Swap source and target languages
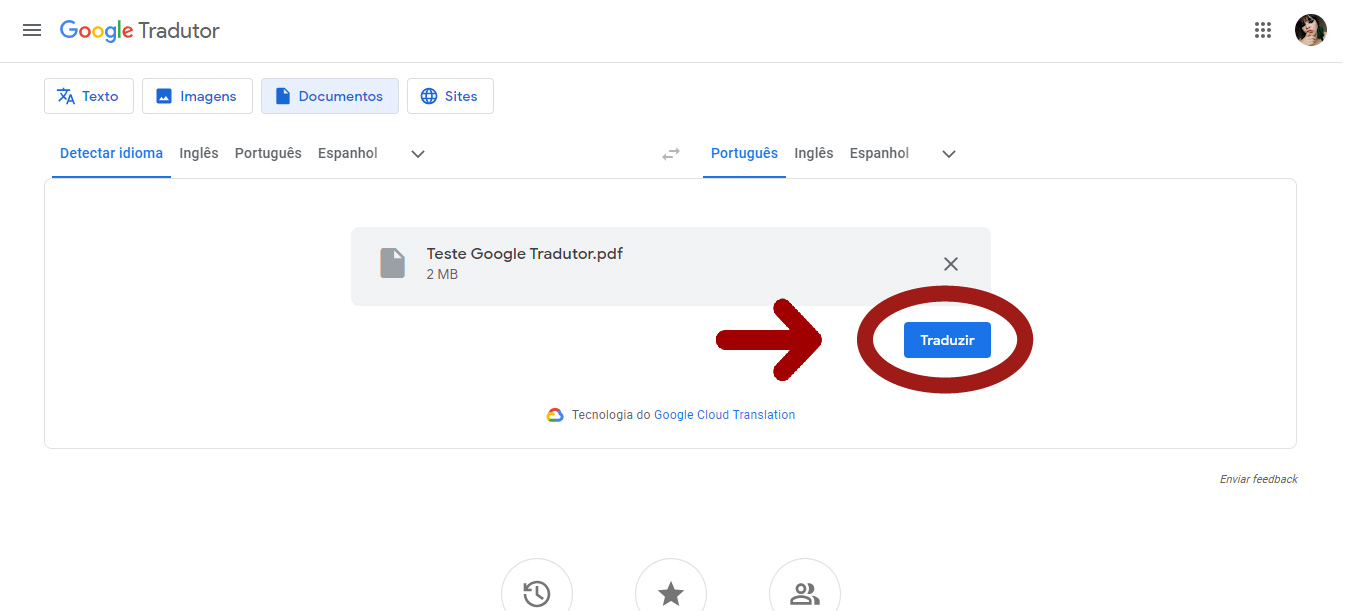1346x611 pixels. (670, 153)
